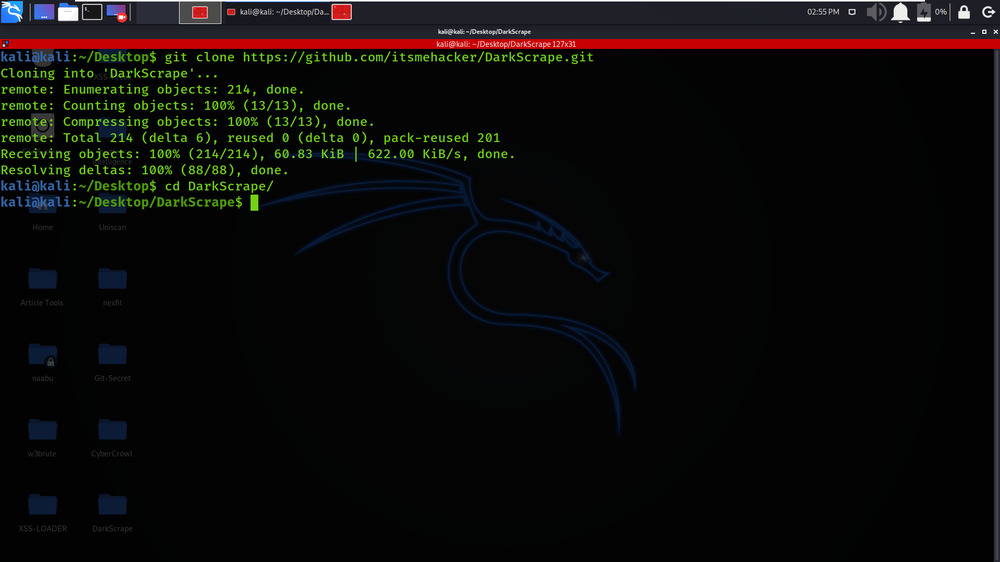Click the window title kali@kali: ~/Desktop/DarkScrape
Screen dimensions: 1000x562
[x=484, y=31]
